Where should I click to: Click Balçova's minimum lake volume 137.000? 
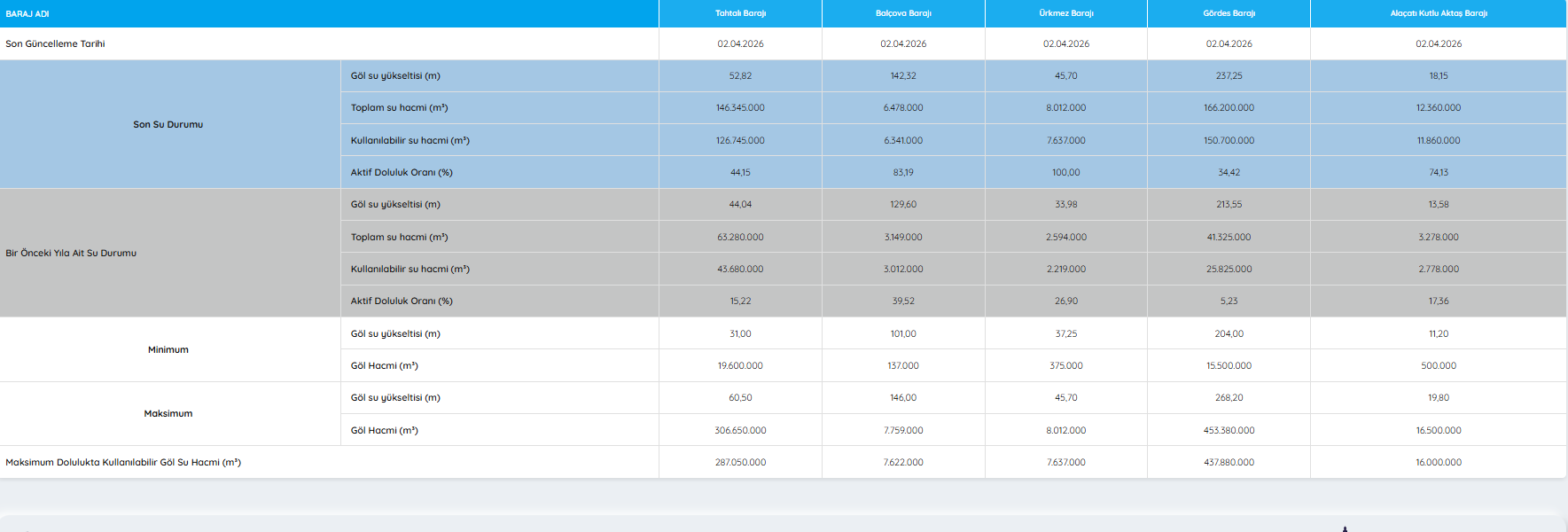click(x=903, y=365)
